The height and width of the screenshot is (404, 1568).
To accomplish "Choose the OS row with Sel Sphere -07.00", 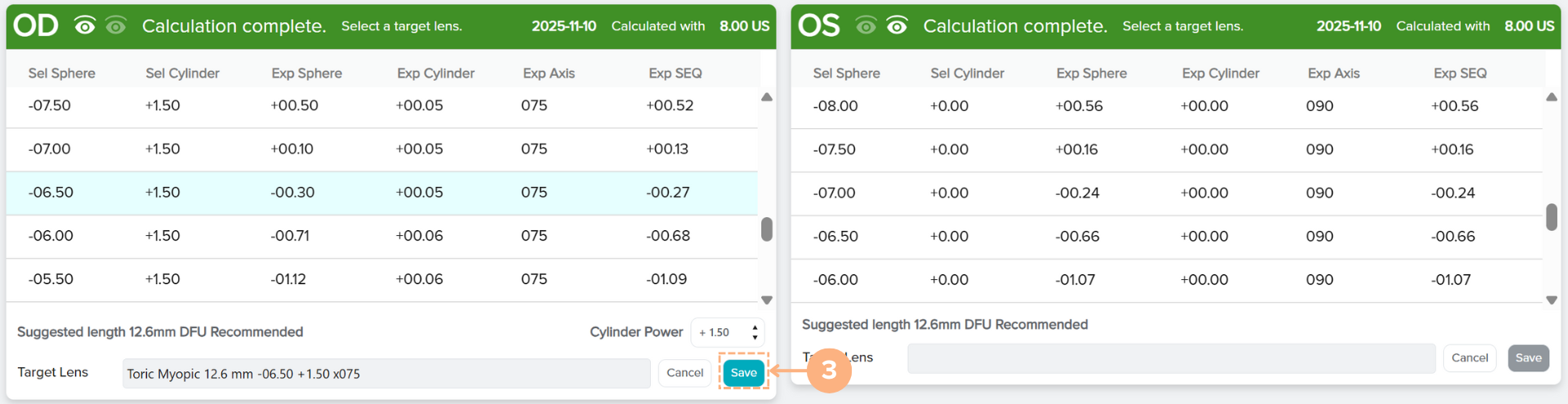I will click(1166, 193).
